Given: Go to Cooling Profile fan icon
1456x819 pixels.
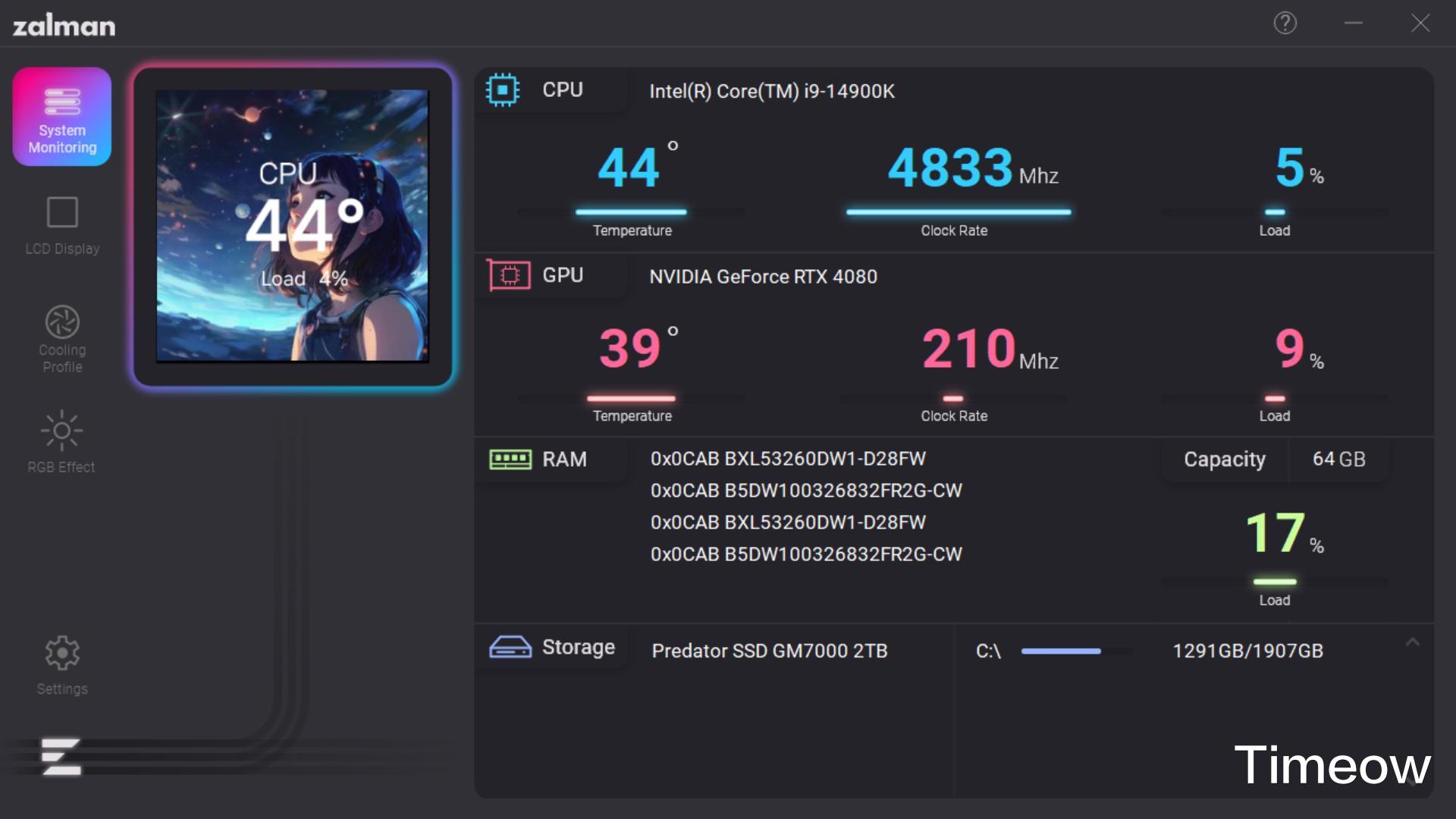Looking at the screenshot, I should coord(62,322).
